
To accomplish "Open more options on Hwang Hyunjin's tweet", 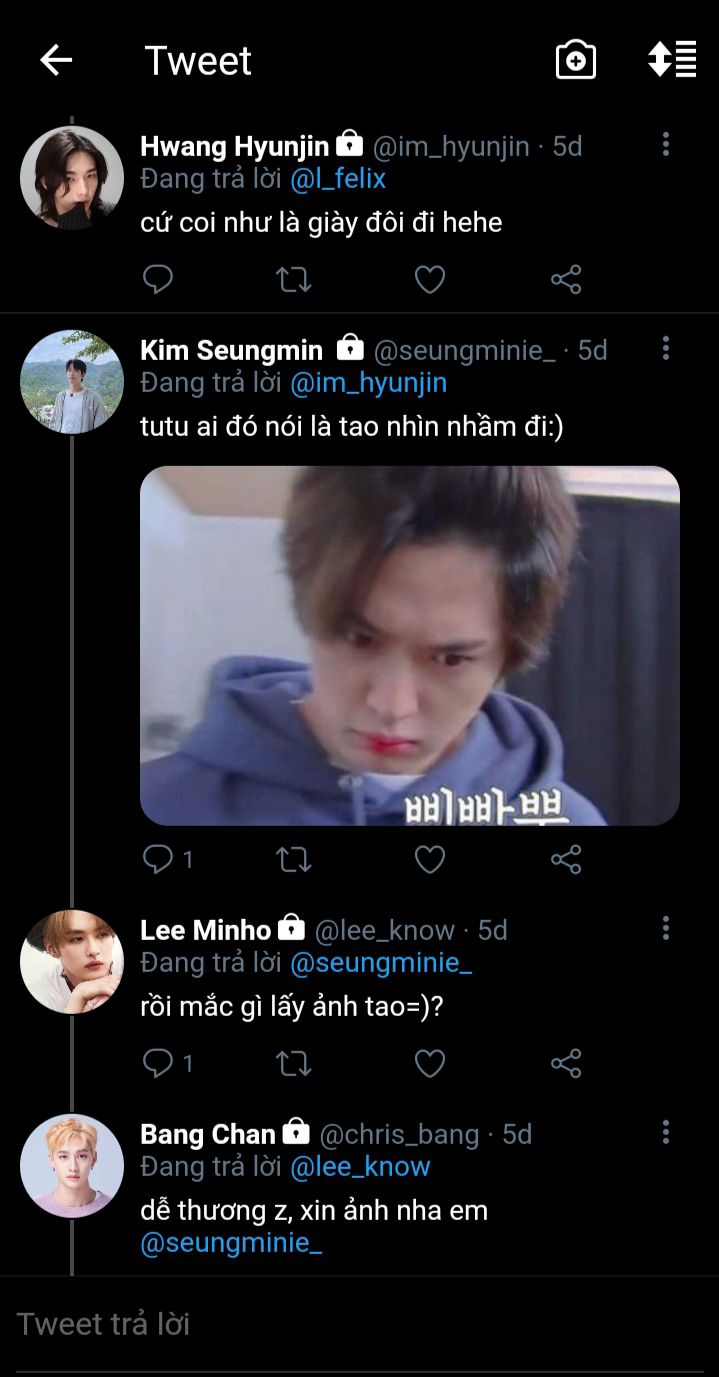I will tap(665, 146).
